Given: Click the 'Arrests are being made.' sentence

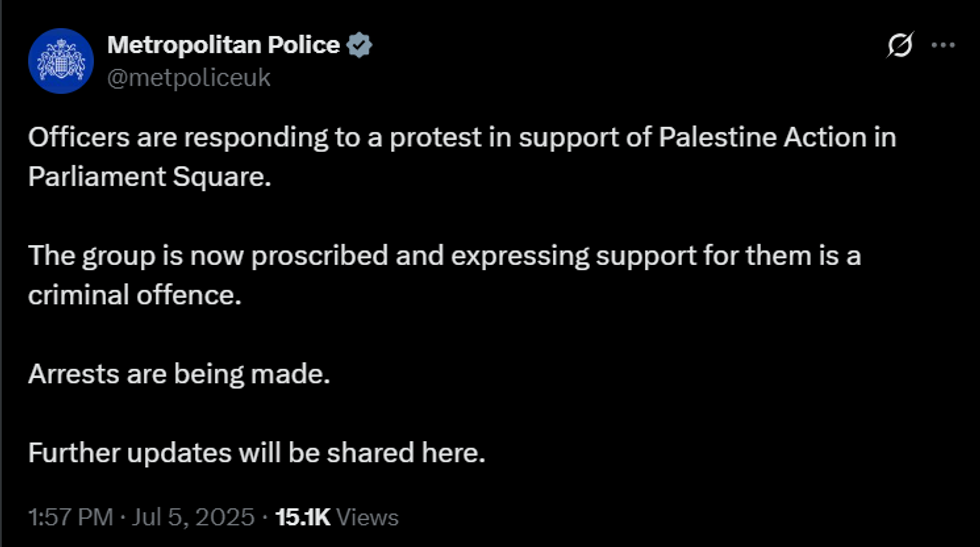Looking at the screenshot, I should tap(178, 374).
